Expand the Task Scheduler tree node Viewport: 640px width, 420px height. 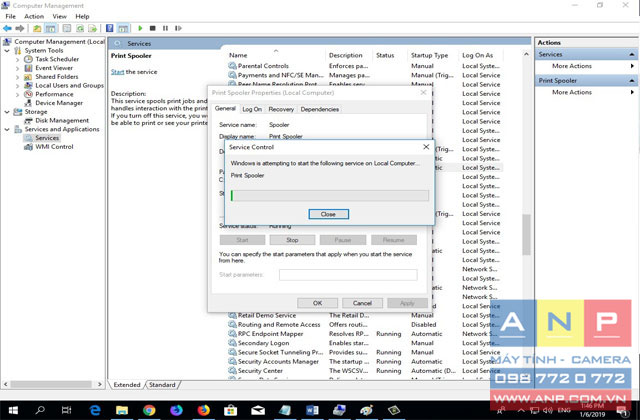[17, 59]
